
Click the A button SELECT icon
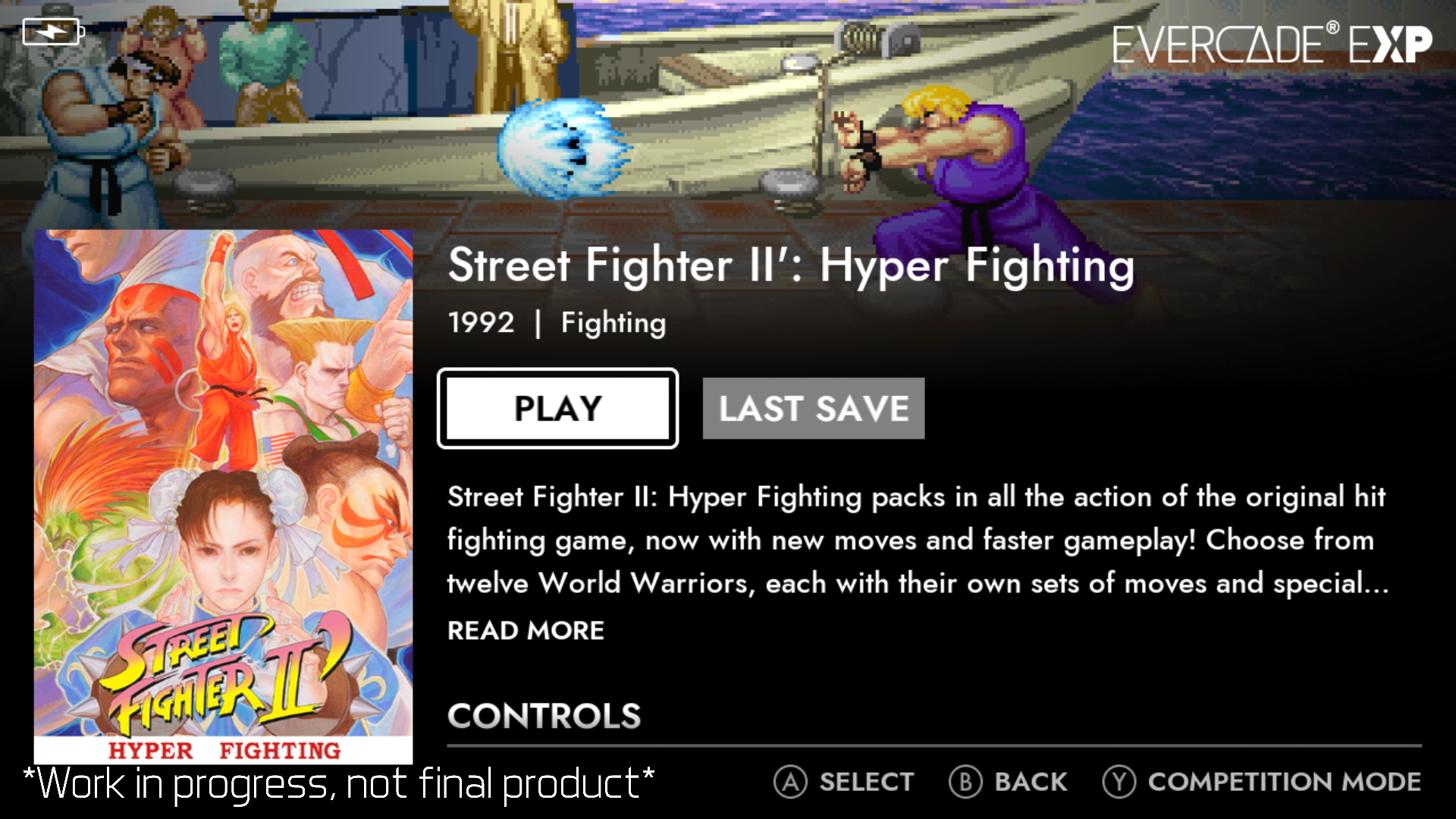pyautogui.click(x=790, y=782)
